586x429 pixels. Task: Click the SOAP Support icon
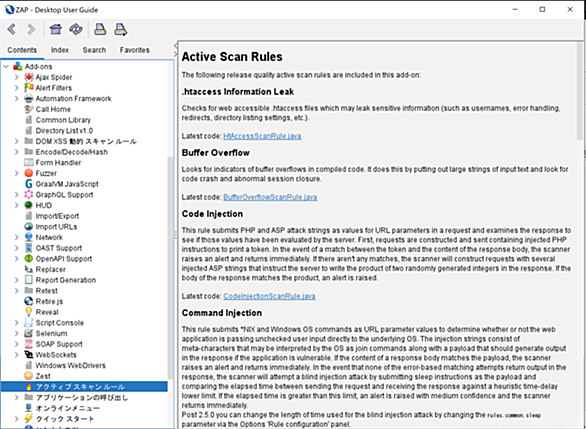29,344
